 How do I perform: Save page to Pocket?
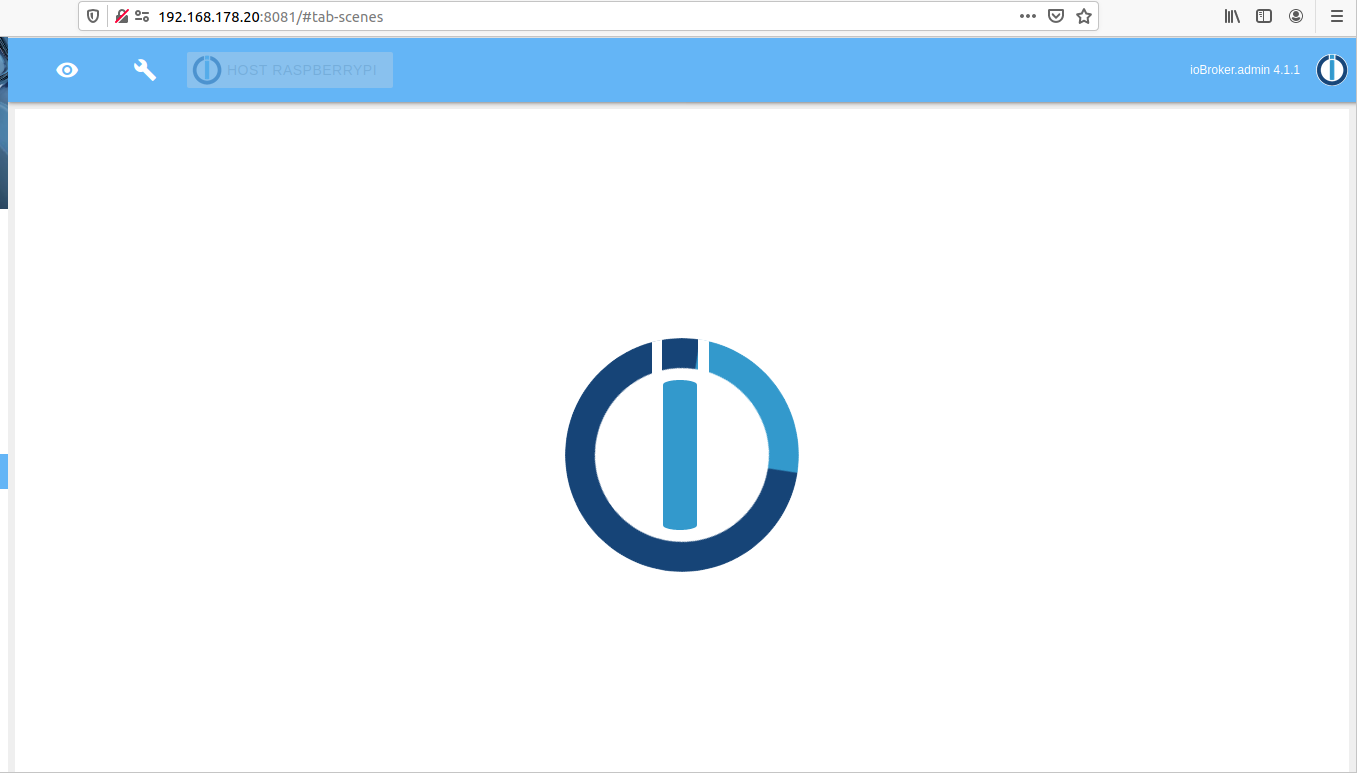click(1056, 16)
